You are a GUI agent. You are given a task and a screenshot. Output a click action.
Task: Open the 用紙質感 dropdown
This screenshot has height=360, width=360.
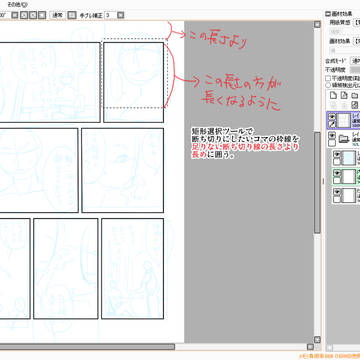[357, 23]
